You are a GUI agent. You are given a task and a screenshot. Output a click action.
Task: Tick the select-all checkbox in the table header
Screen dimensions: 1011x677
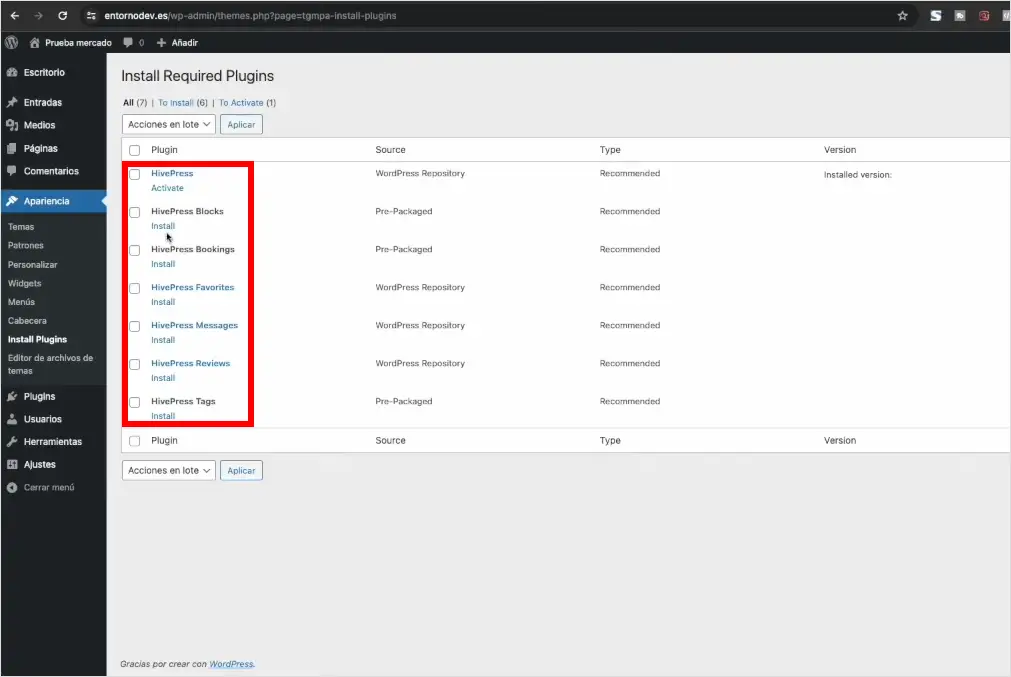134,150
